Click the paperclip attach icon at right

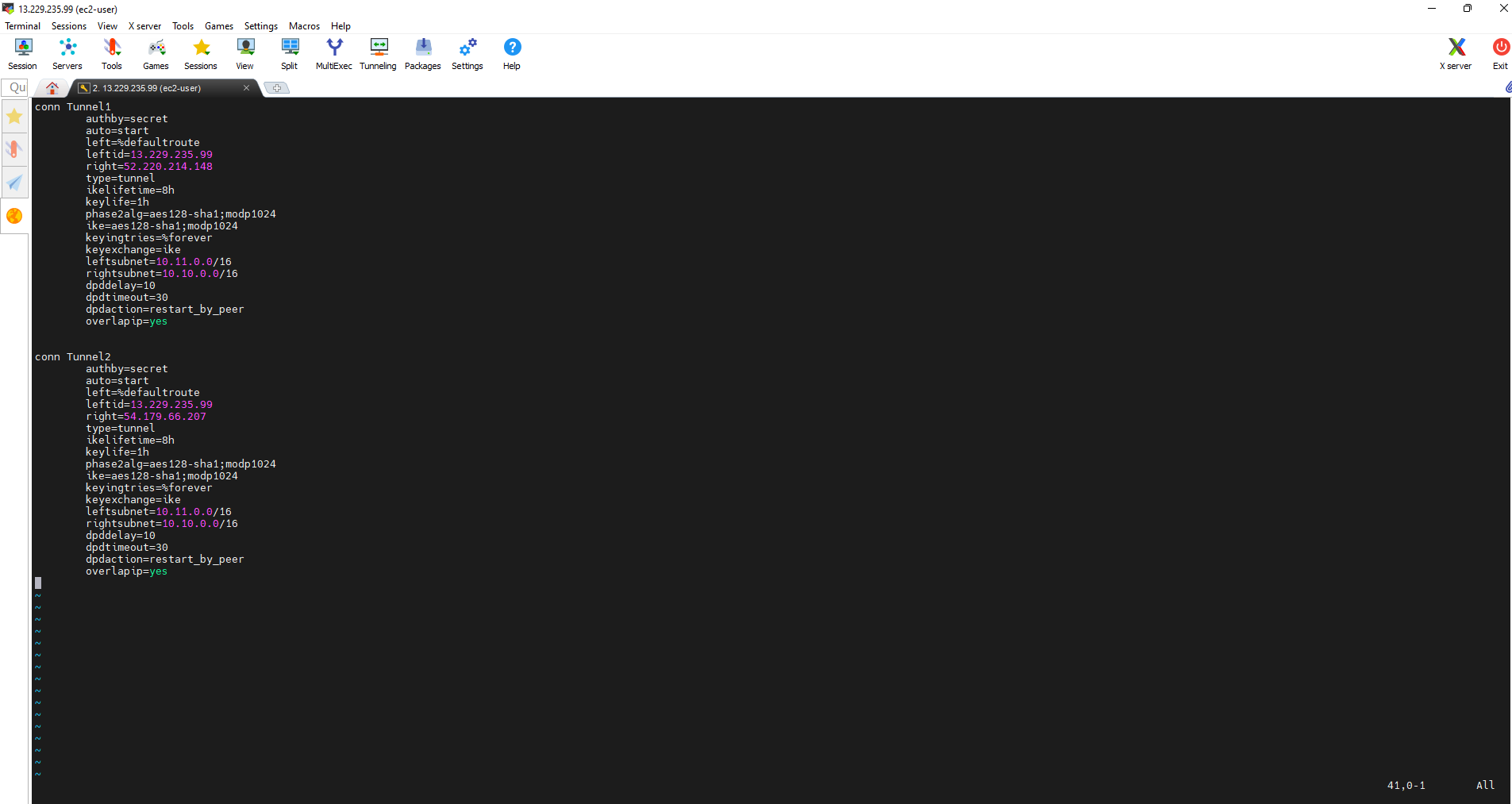[x=1507, y=87]
